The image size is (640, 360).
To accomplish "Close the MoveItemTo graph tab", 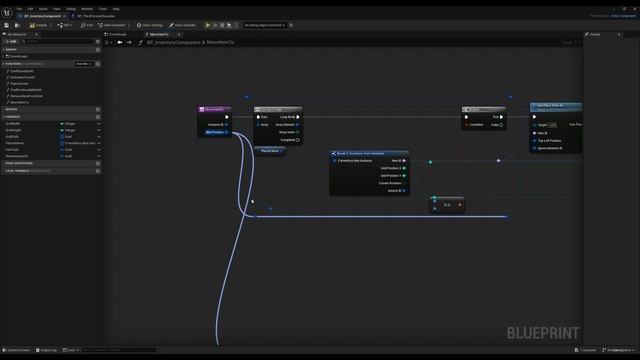I will 179,35.
